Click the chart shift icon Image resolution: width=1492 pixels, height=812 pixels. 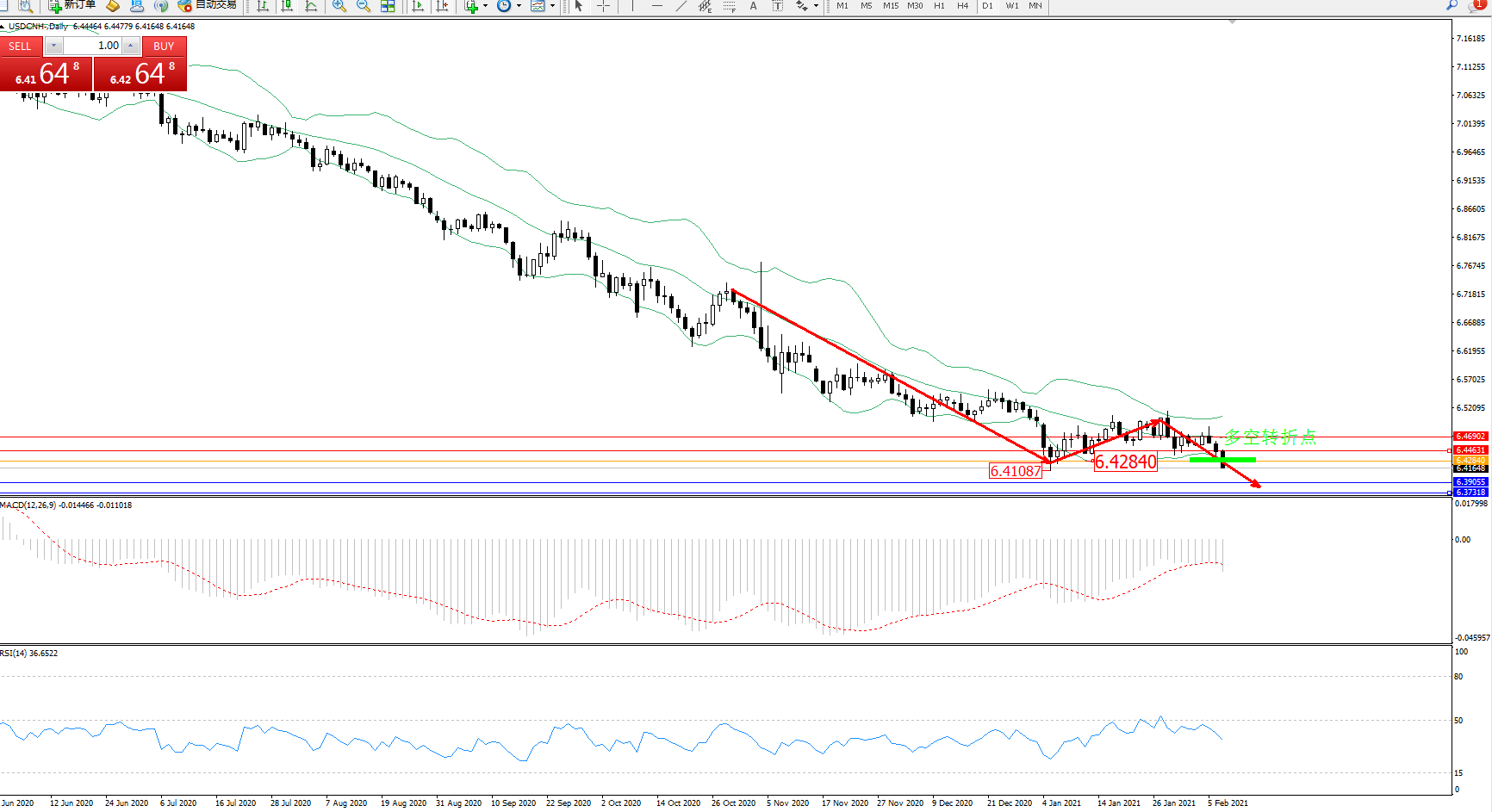(442, 6)
